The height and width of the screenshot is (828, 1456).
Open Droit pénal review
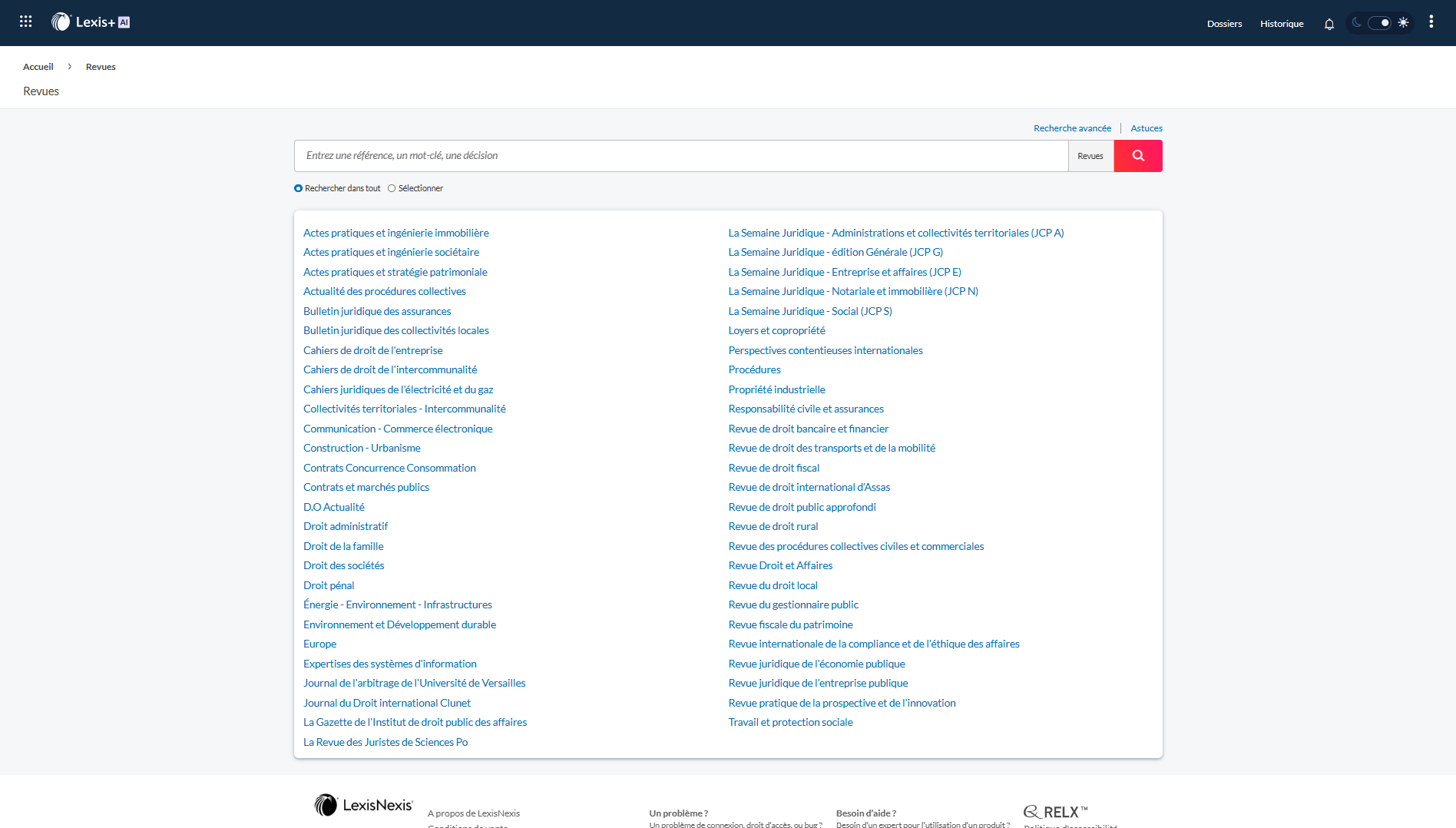(329, 585)
